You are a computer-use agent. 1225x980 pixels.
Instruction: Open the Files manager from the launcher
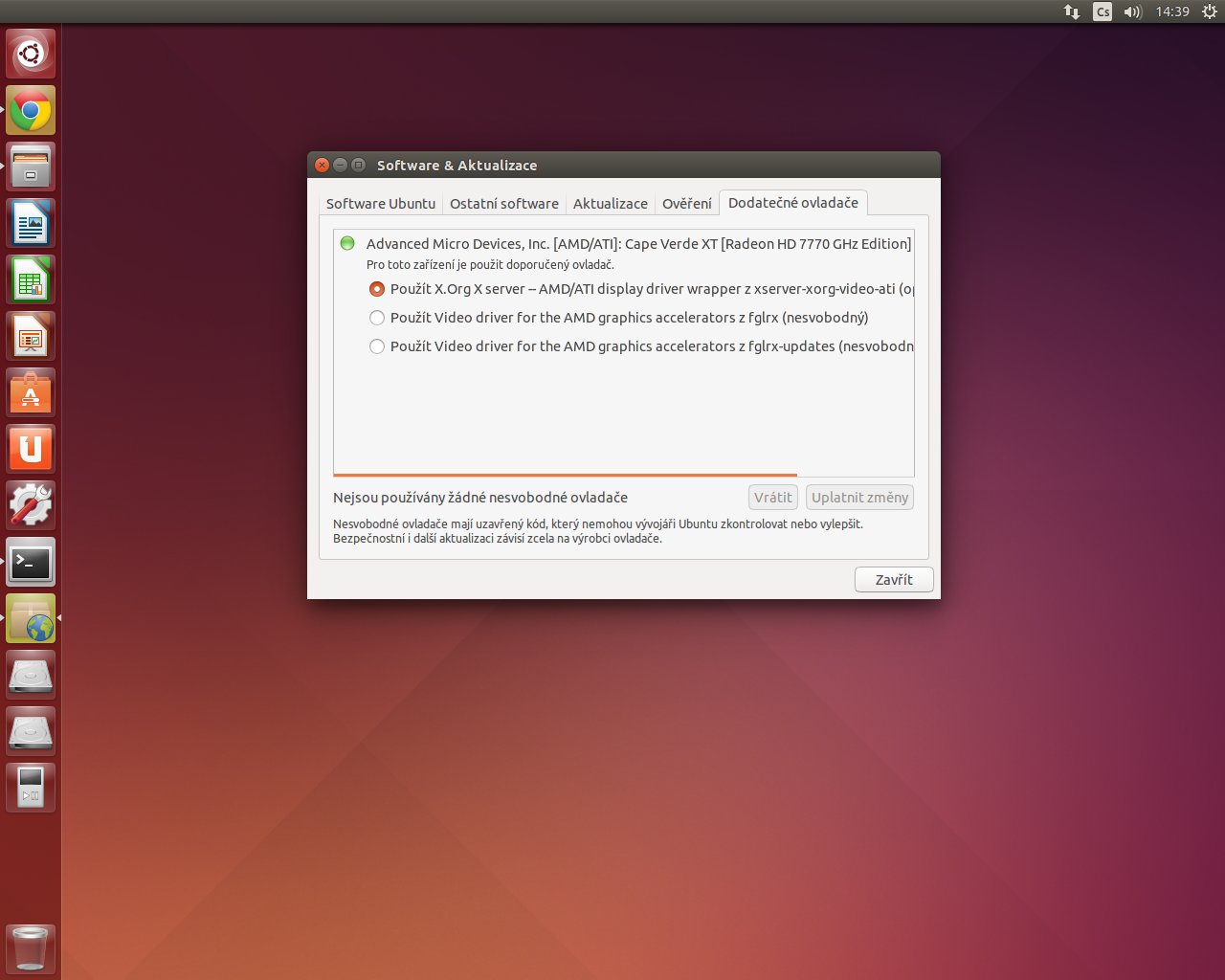31,167
